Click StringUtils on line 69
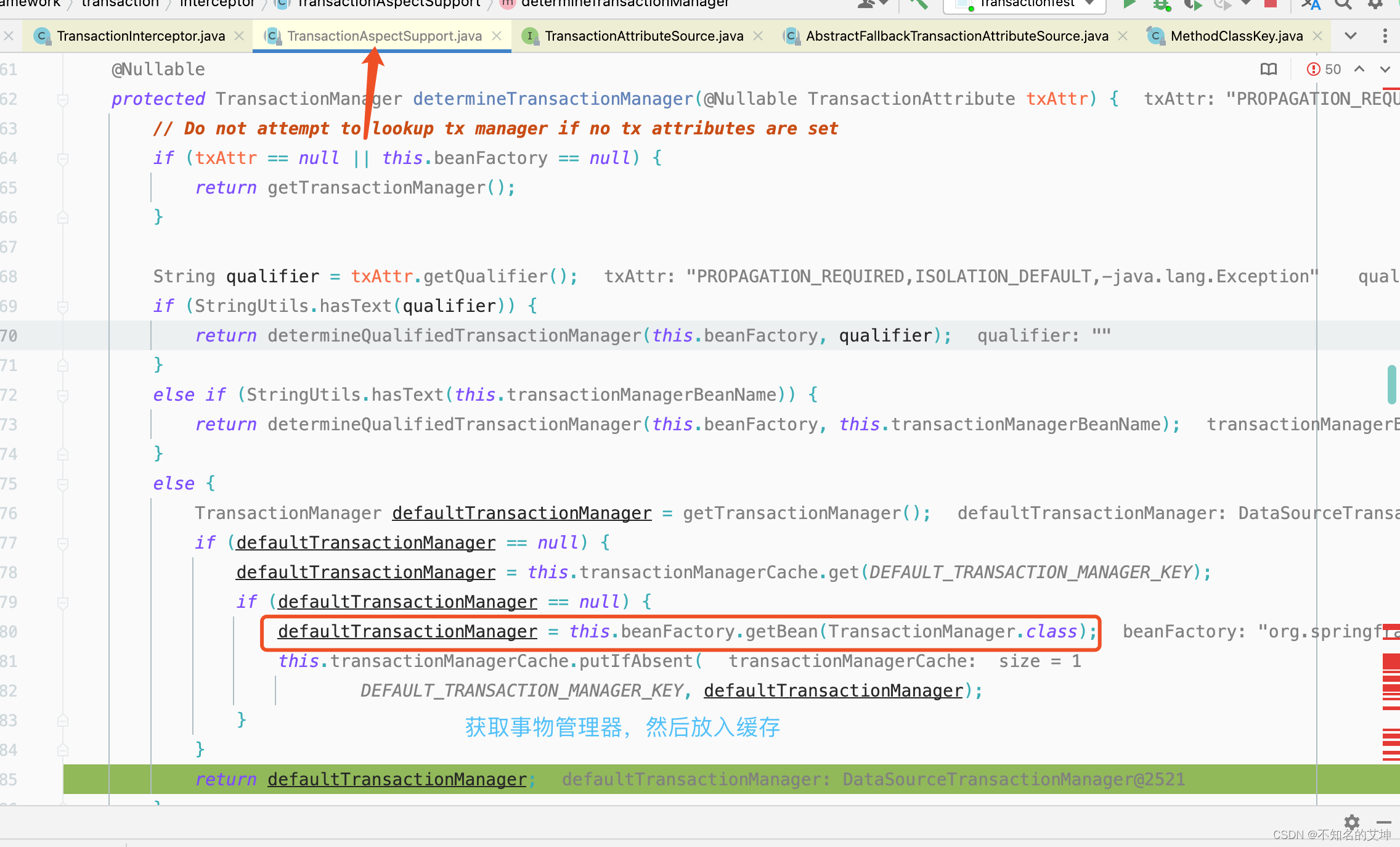This screenshot has width=1400, height=847. pos(251,306)
